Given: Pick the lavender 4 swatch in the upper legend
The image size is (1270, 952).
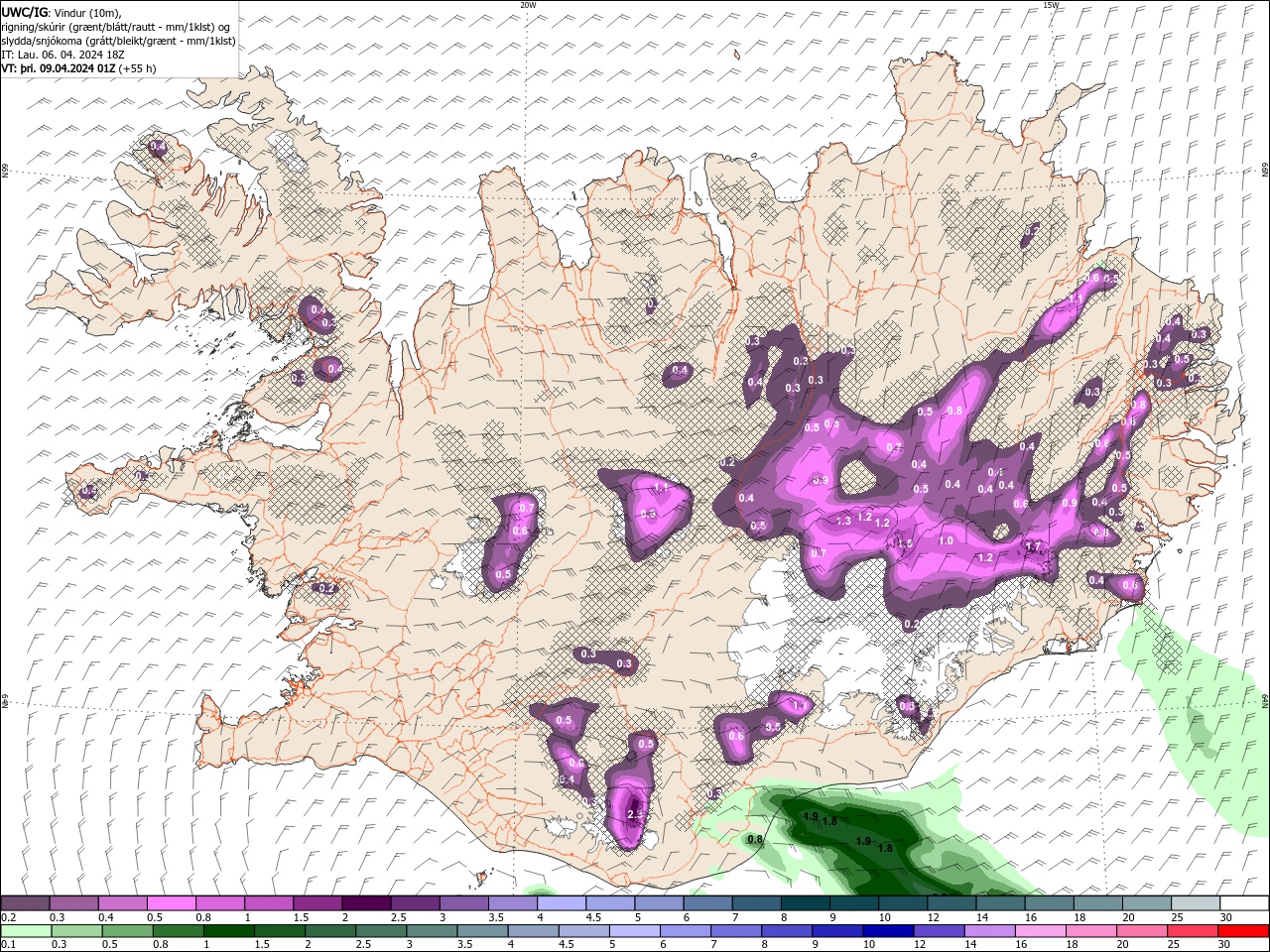Looking at the screenshot, I should (560, 903).
